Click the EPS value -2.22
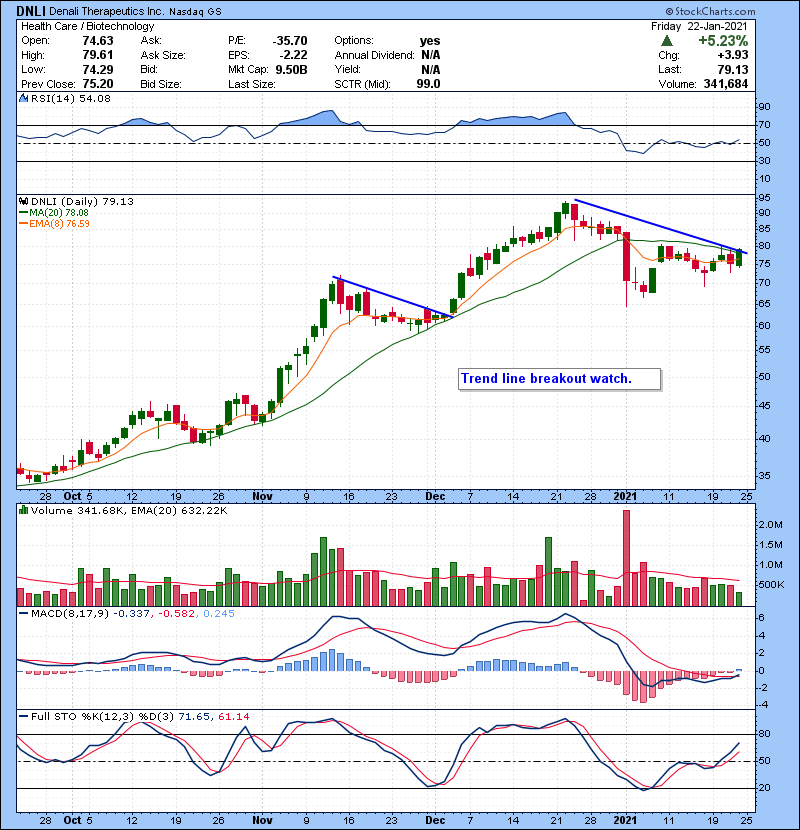800x830 pixels. (294, 55)
